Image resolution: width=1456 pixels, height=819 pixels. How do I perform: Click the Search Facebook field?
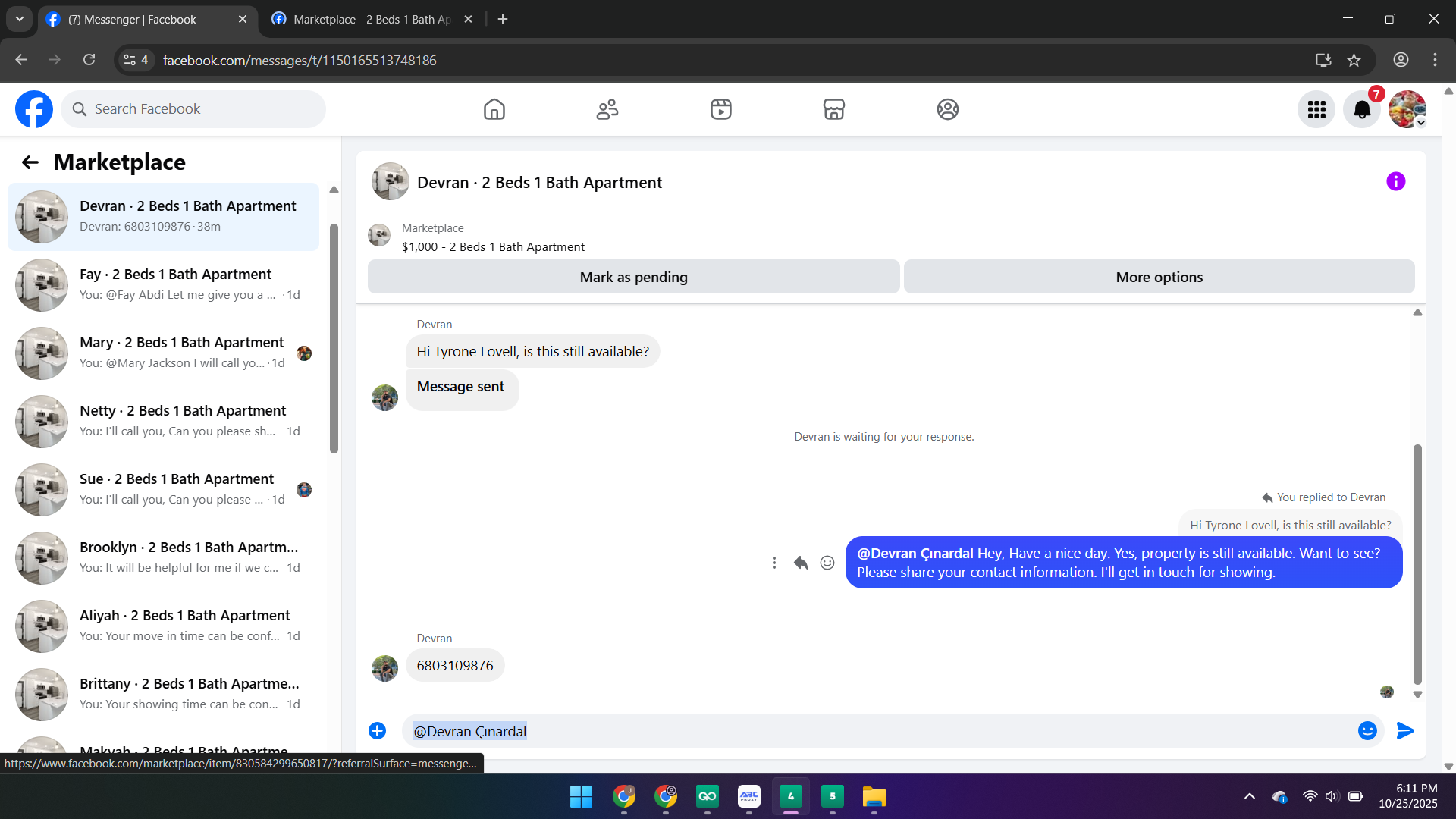tap(193, 109)
